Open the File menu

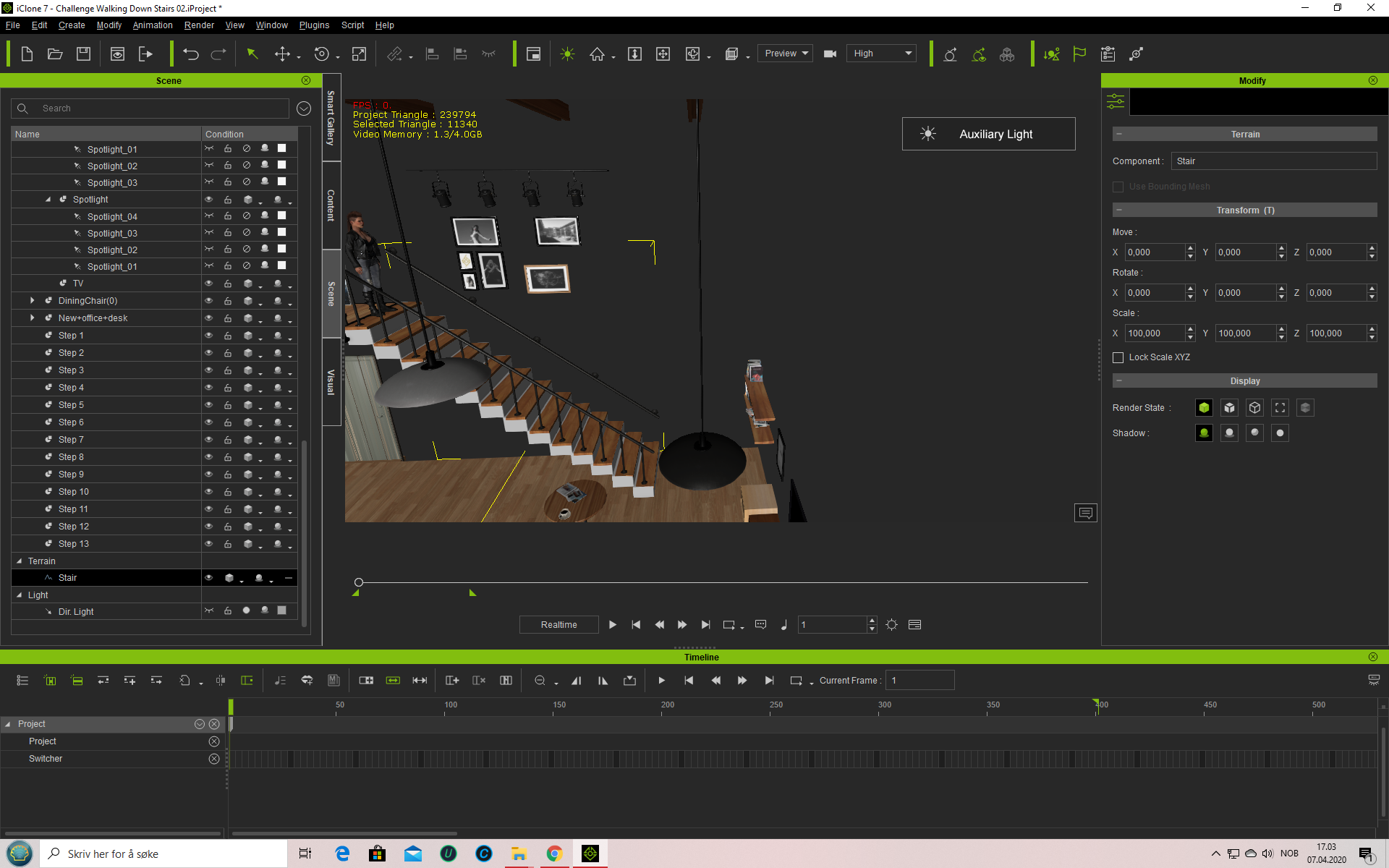12,25
